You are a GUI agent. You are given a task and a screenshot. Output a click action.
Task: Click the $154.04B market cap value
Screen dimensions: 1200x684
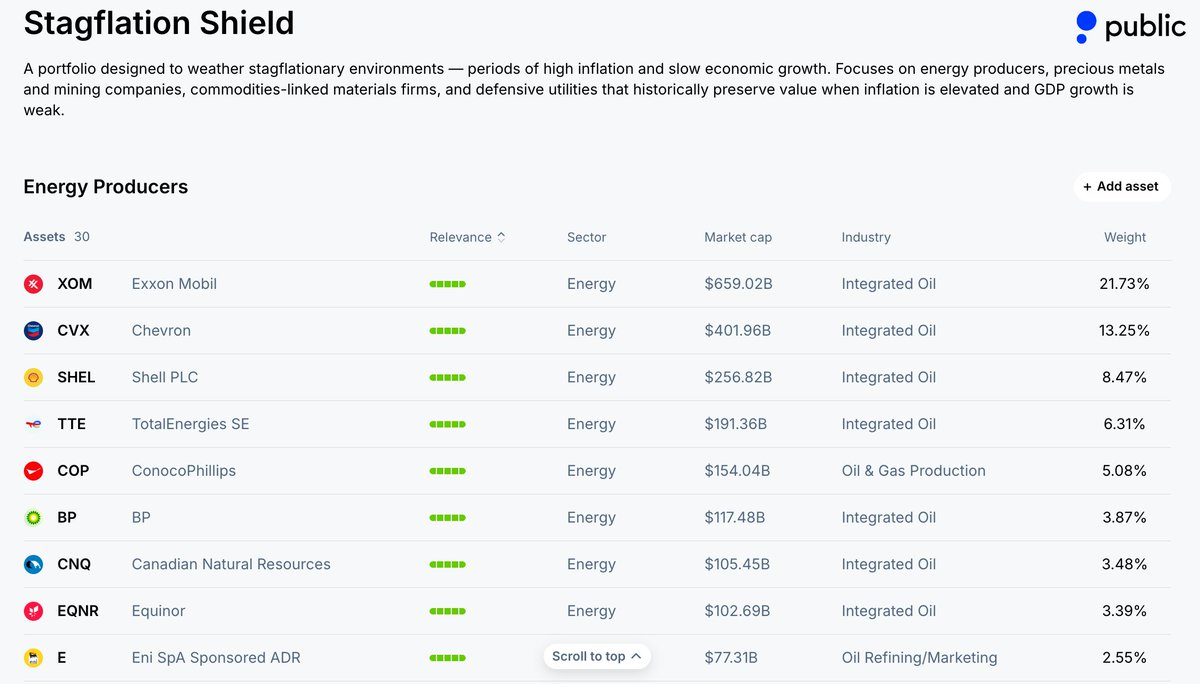[738, 471]
